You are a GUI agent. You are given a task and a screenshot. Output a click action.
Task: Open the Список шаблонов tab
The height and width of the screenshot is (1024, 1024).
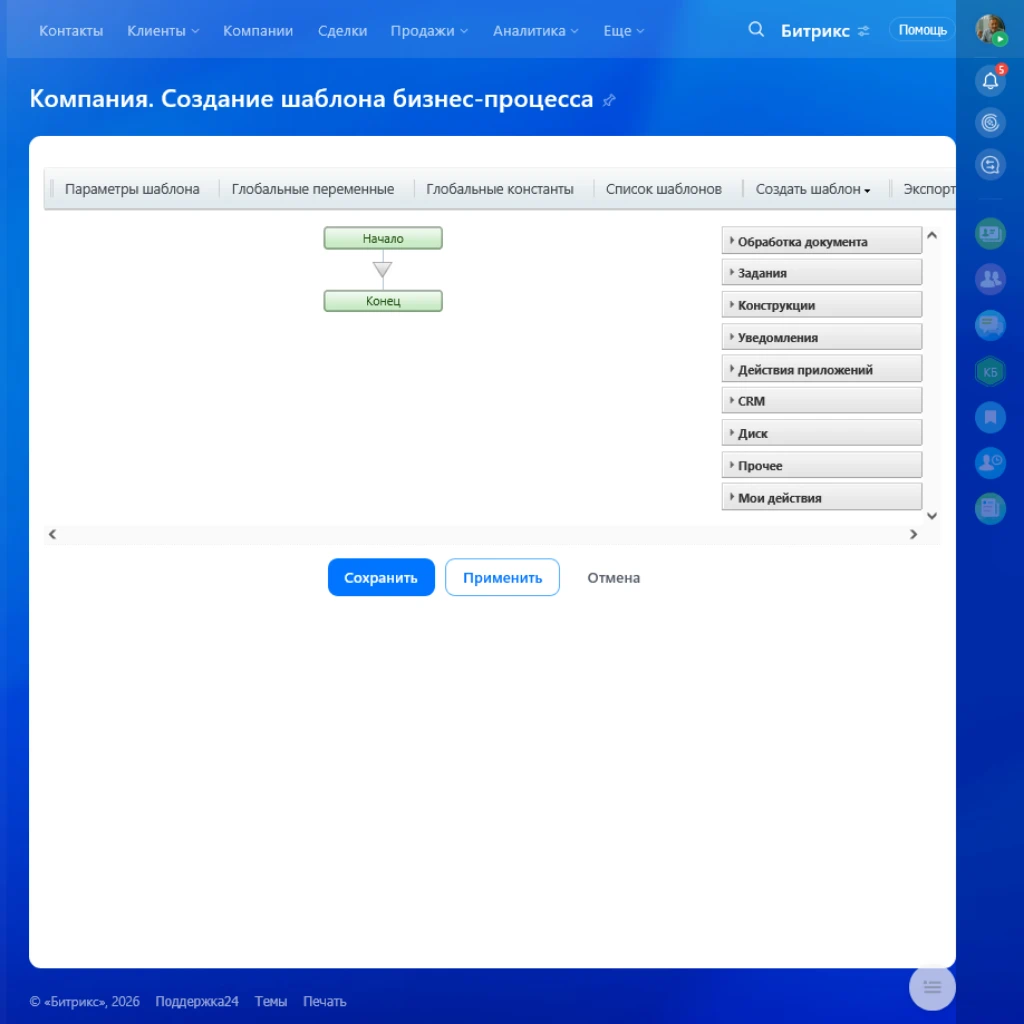click(x=666, y=188)
